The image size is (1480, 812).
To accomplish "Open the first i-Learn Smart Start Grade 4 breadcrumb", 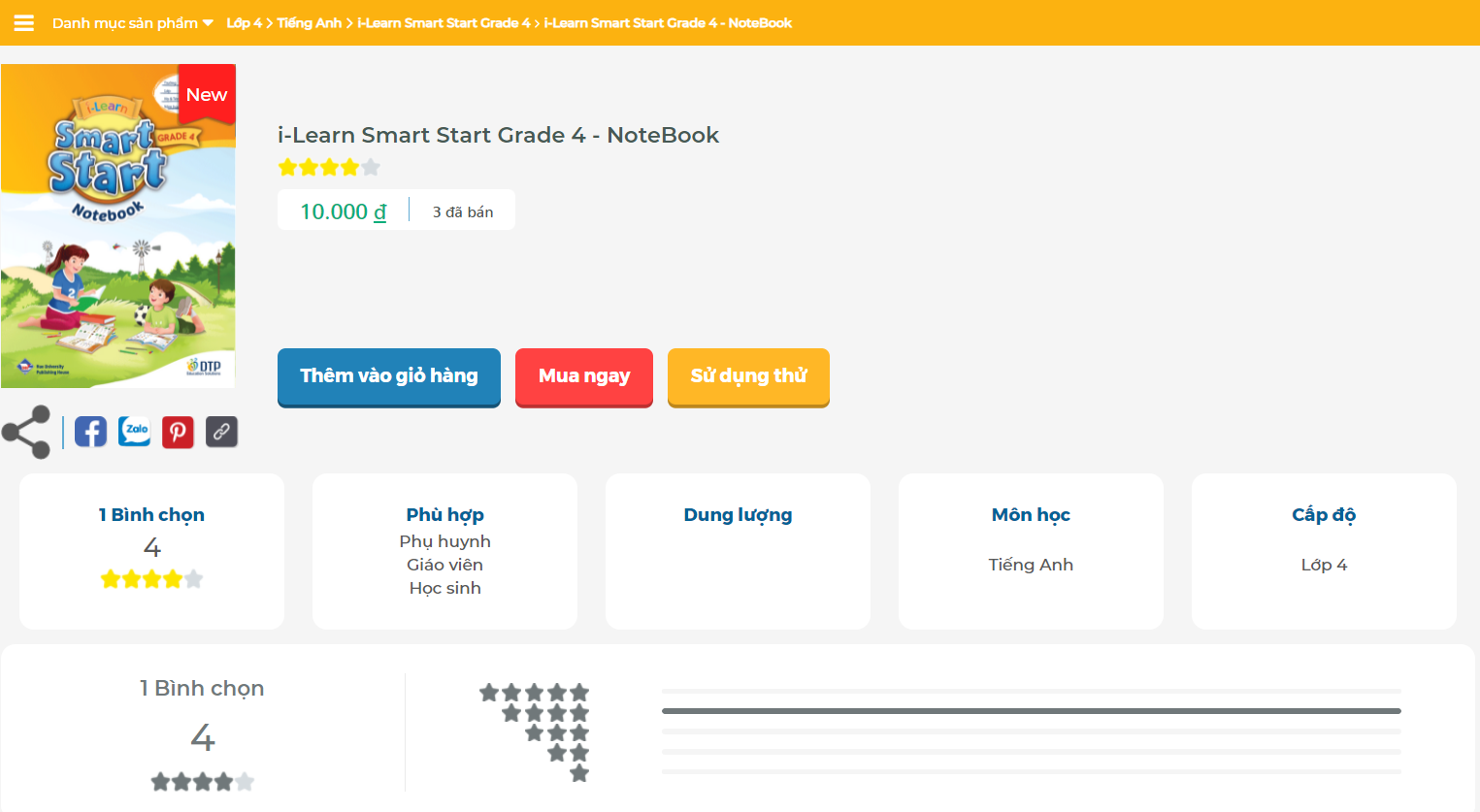I will [x=444, y=22].
